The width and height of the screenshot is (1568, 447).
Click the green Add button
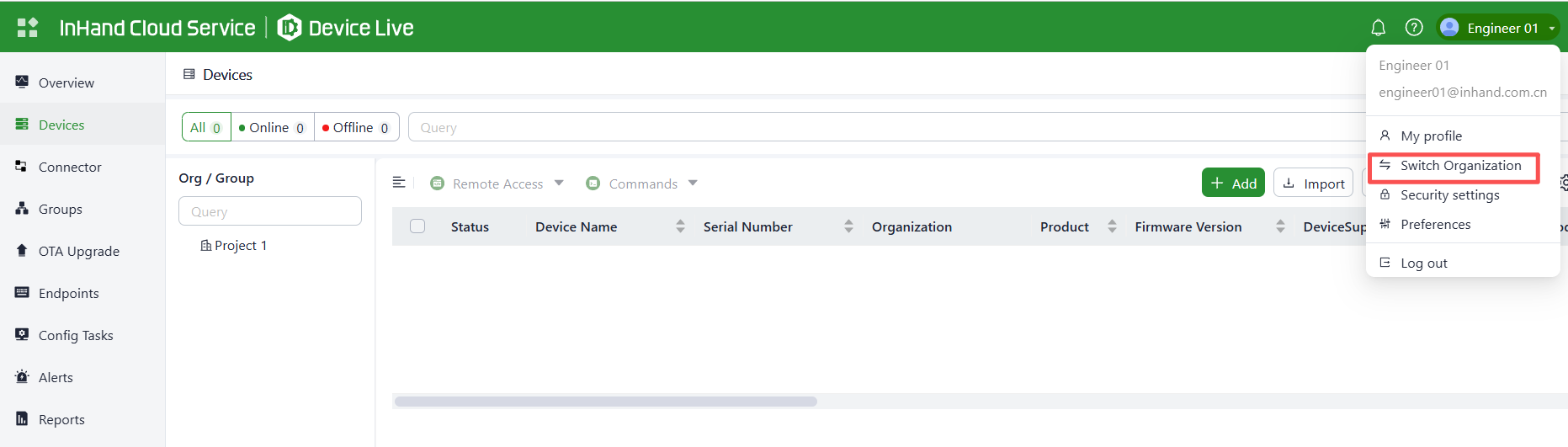coord(1233,183)
